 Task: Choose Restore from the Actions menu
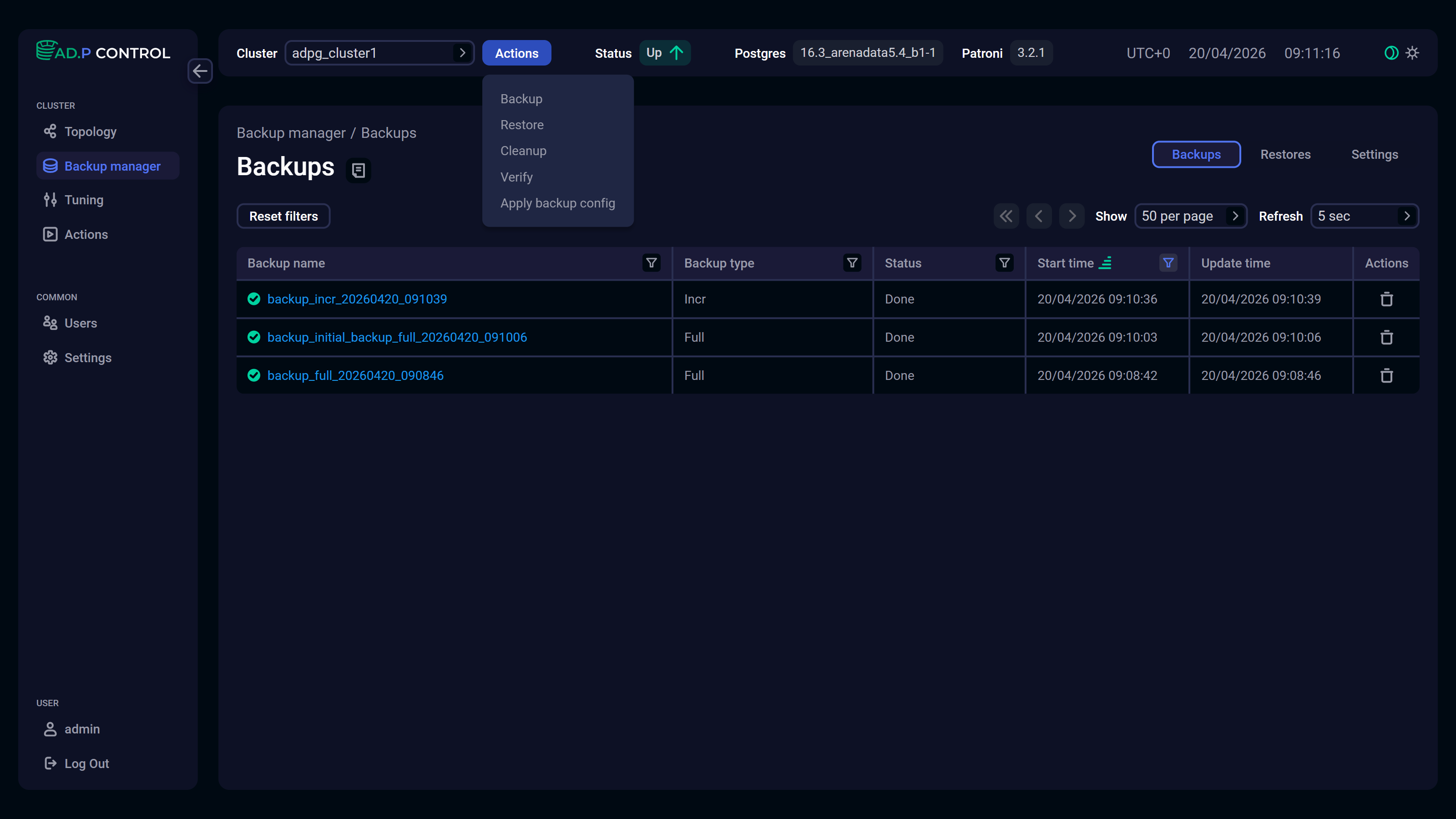click(x=522, y=125)
